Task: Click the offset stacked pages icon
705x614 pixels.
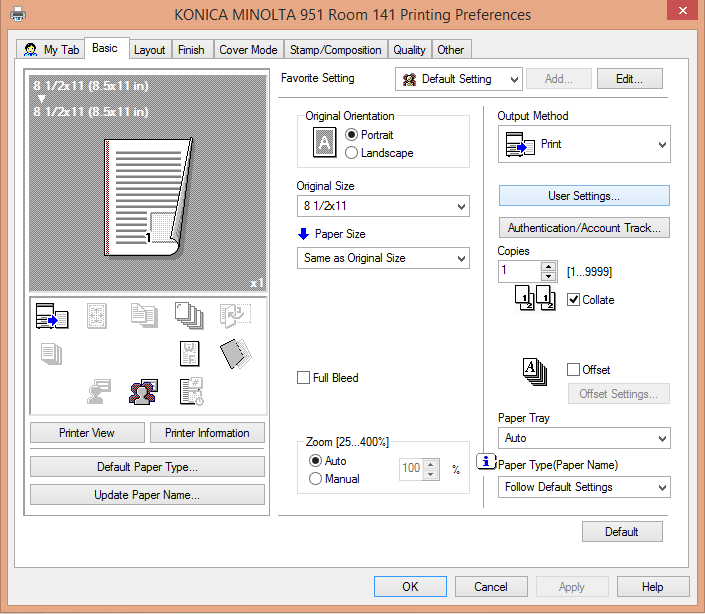Action: [535, 372]
